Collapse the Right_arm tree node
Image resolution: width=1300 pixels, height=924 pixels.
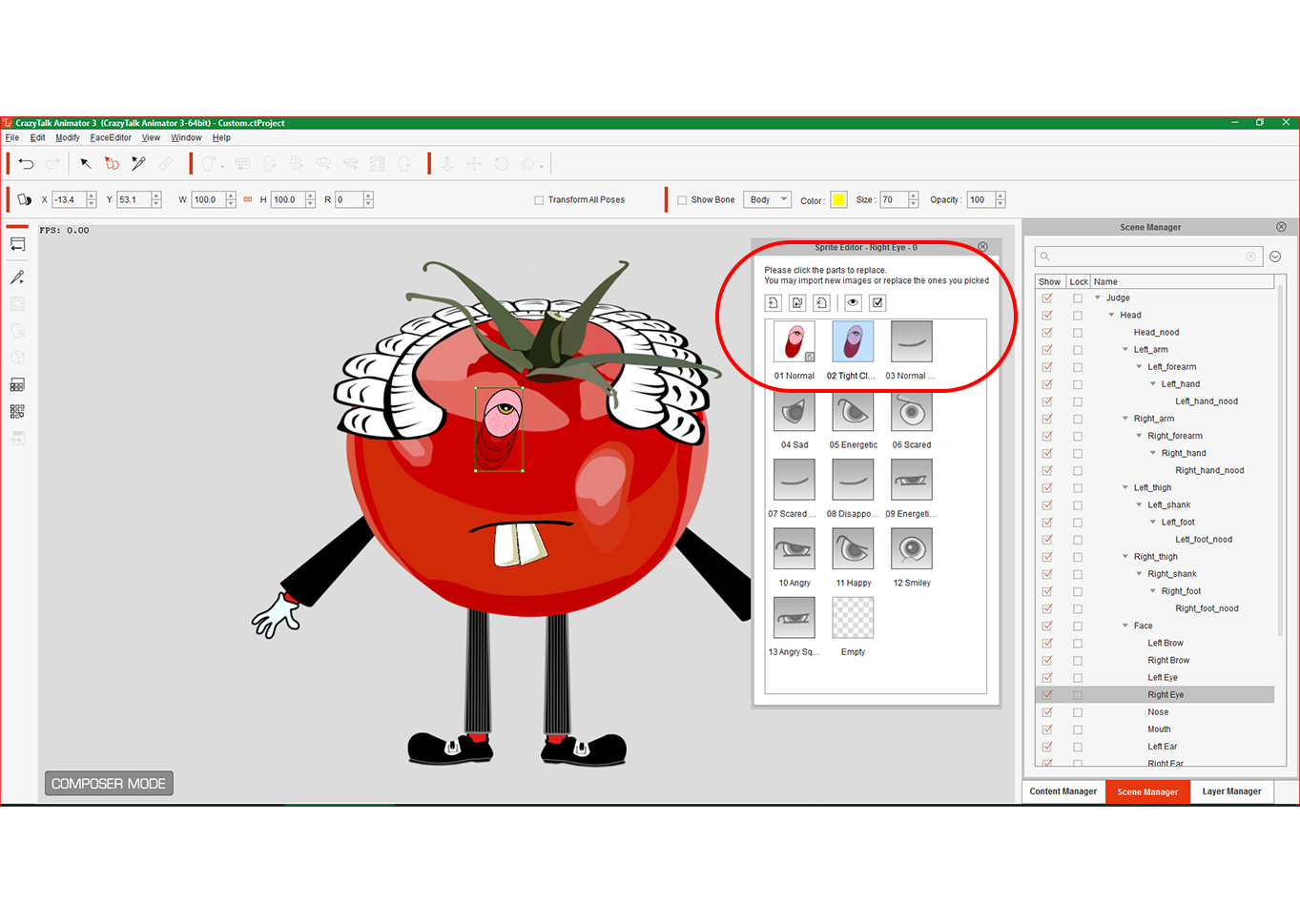[1125, 419]
